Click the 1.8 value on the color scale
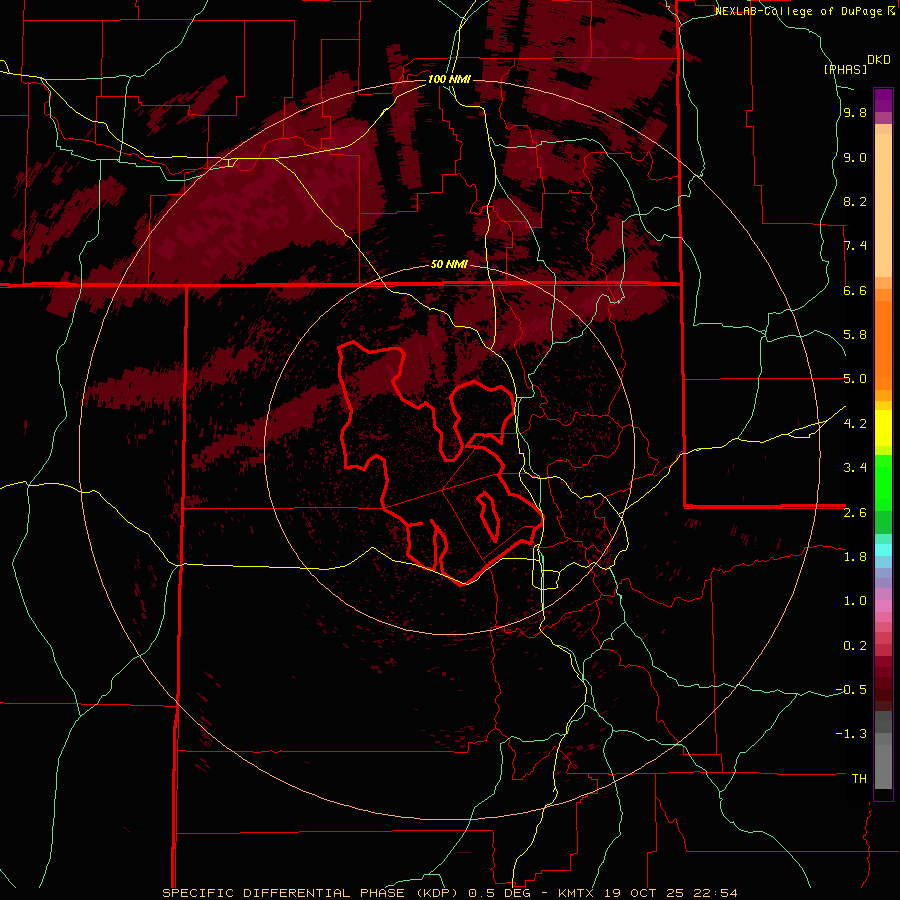 [855, 557]
